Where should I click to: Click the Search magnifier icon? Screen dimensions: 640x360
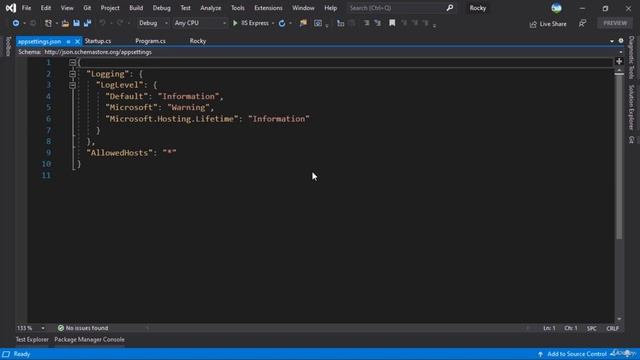tap(449, 8)
